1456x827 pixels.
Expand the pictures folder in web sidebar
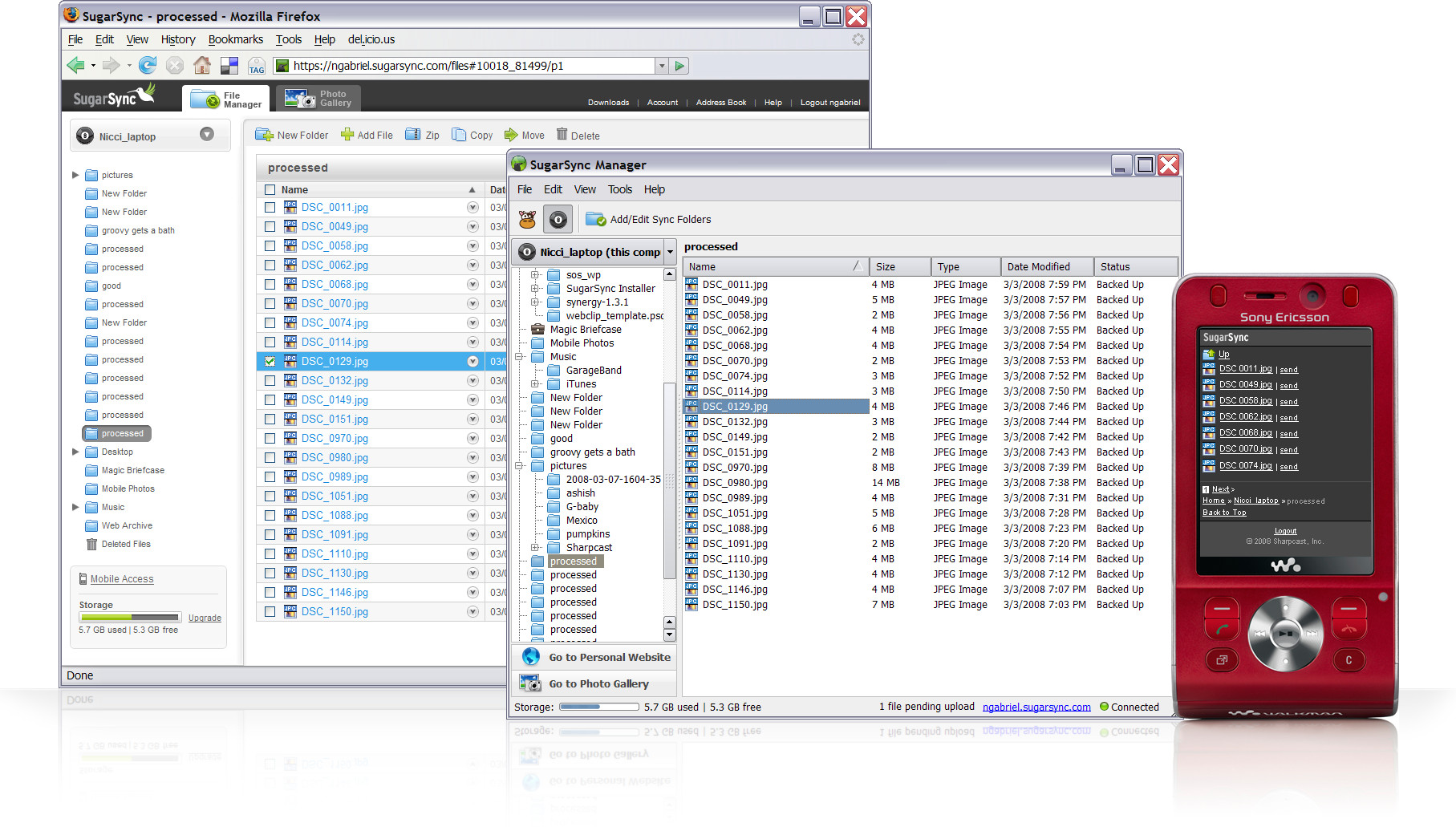(x=75, y=175)
